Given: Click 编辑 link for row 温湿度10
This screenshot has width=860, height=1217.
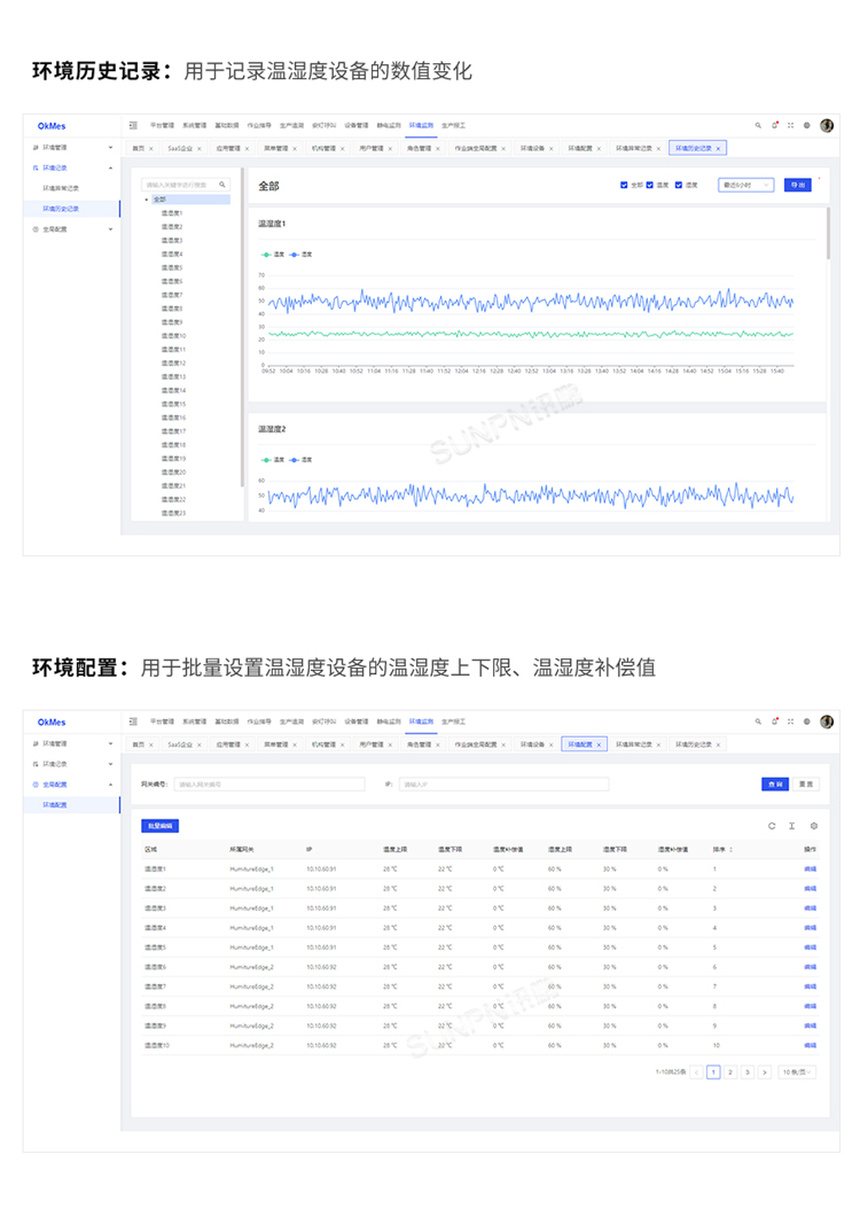Looking at the screenshot, I should [810, 1045].
